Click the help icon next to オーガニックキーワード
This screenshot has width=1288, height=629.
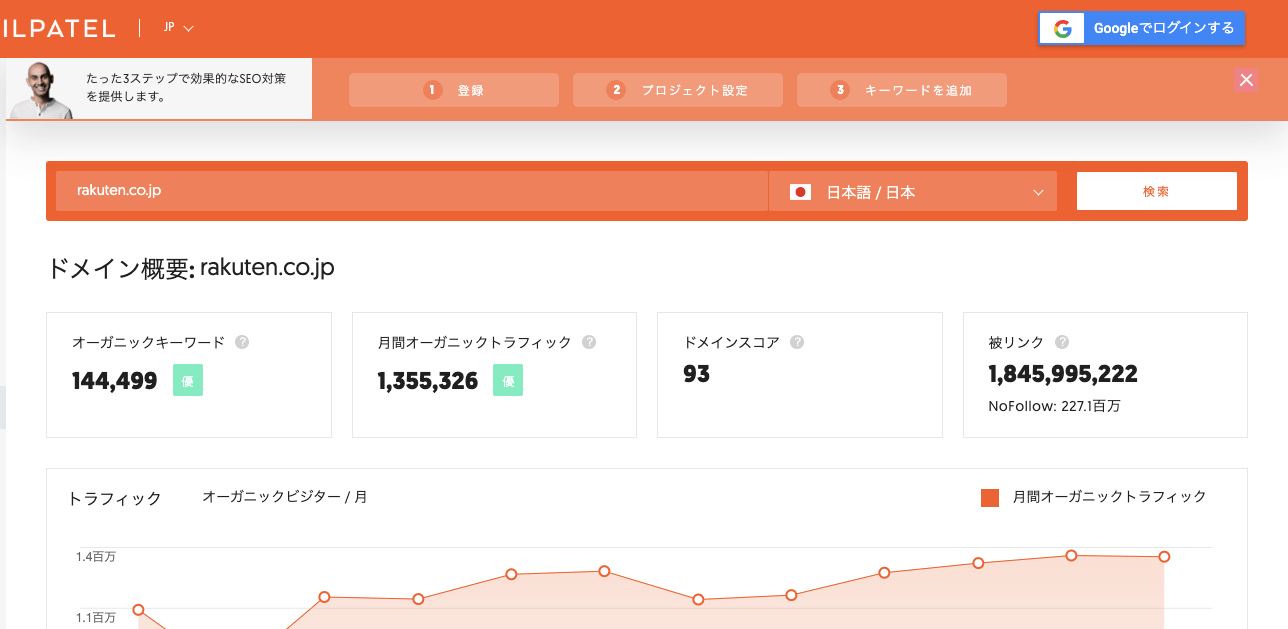pos(240,342)
